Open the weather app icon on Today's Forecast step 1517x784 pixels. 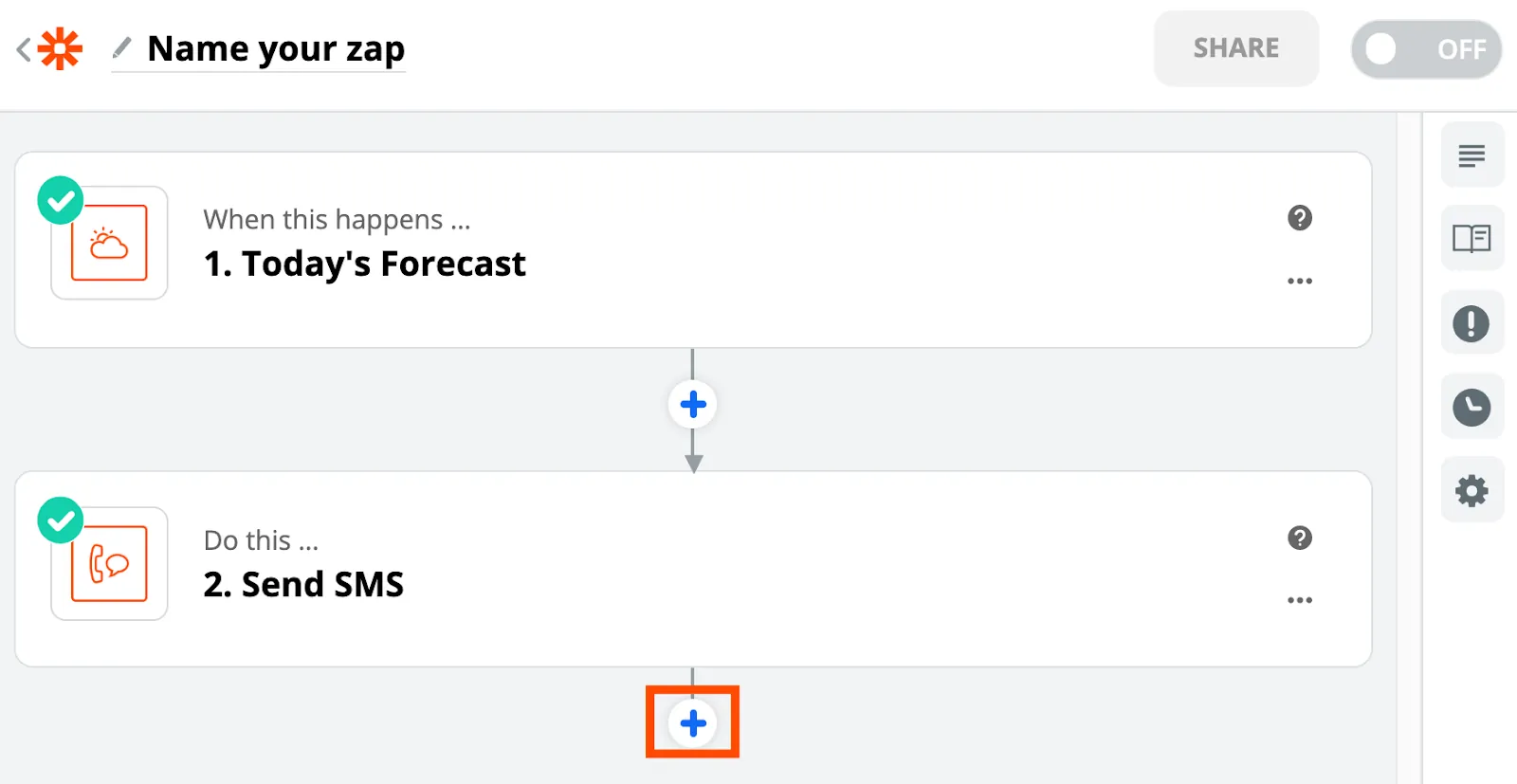pos(108,243)
